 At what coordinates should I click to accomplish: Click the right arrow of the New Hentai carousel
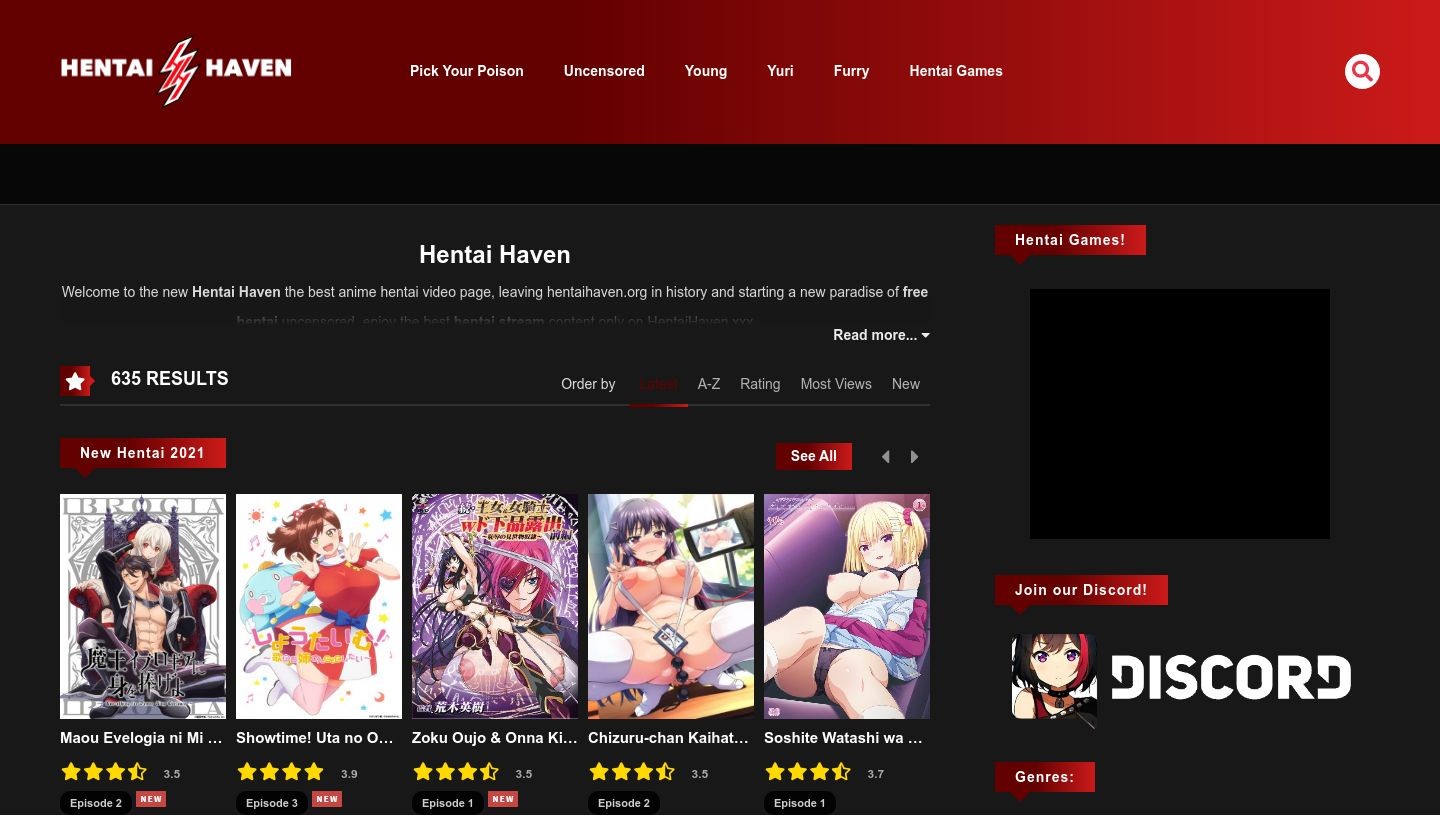tap(914, 456)
